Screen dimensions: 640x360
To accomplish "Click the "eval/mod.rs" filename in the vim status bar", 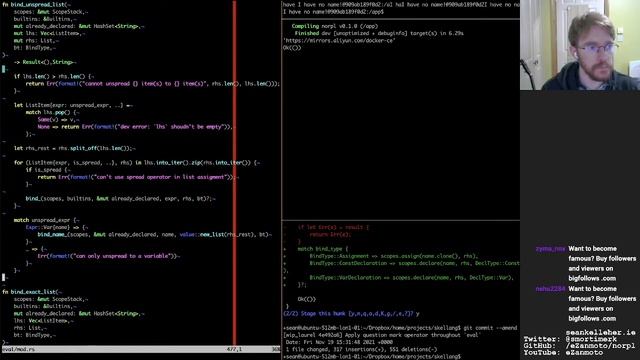I will (18, 350).
